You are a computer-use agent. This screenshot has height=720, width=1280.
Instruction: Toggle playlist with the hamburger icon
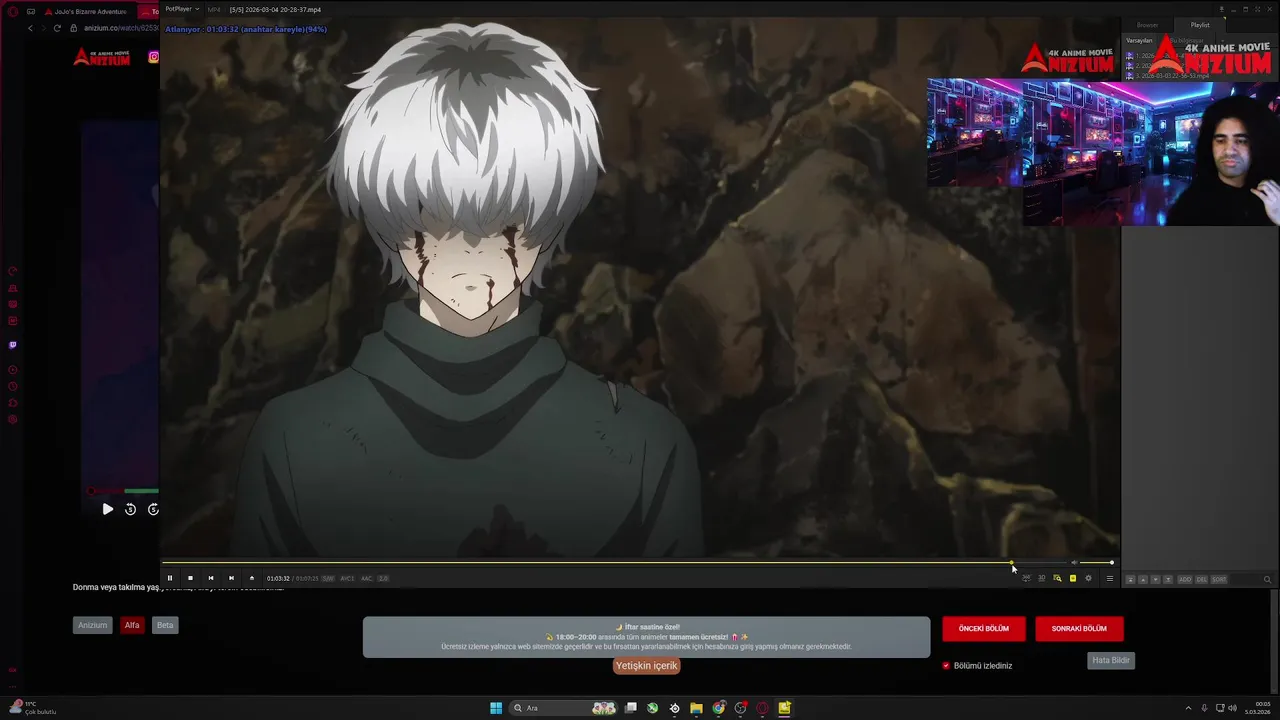click(1109, 578)
